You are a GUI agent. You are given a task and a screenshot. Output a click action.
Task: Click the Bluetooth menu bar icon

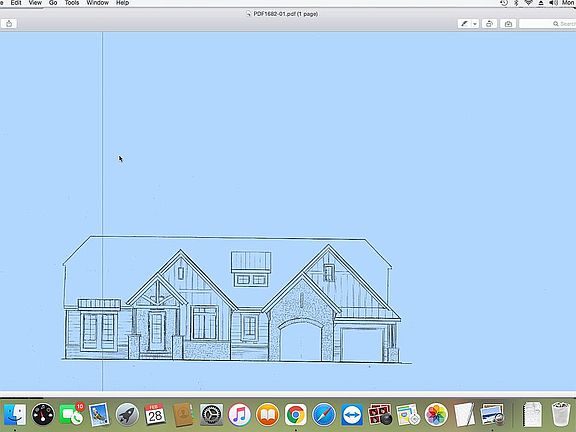tap(516, 3)
